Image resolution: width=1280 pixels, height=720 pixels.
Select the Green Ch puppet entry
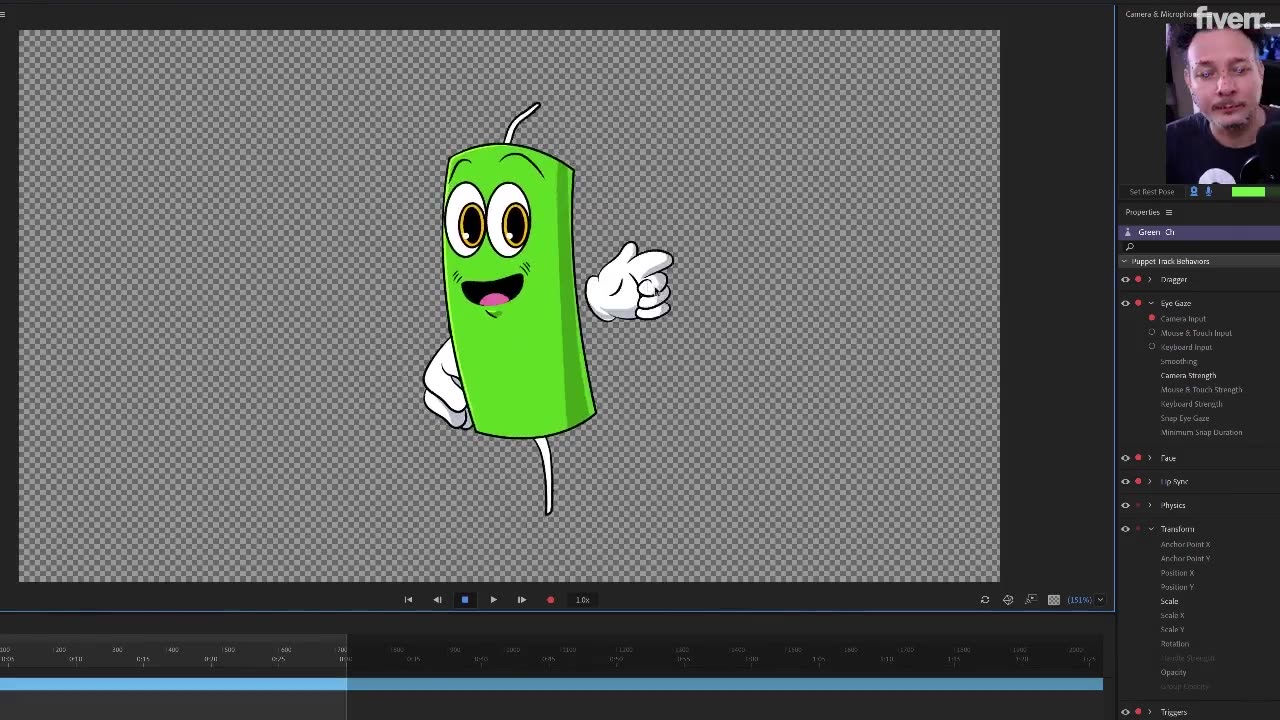(1200, 232)
